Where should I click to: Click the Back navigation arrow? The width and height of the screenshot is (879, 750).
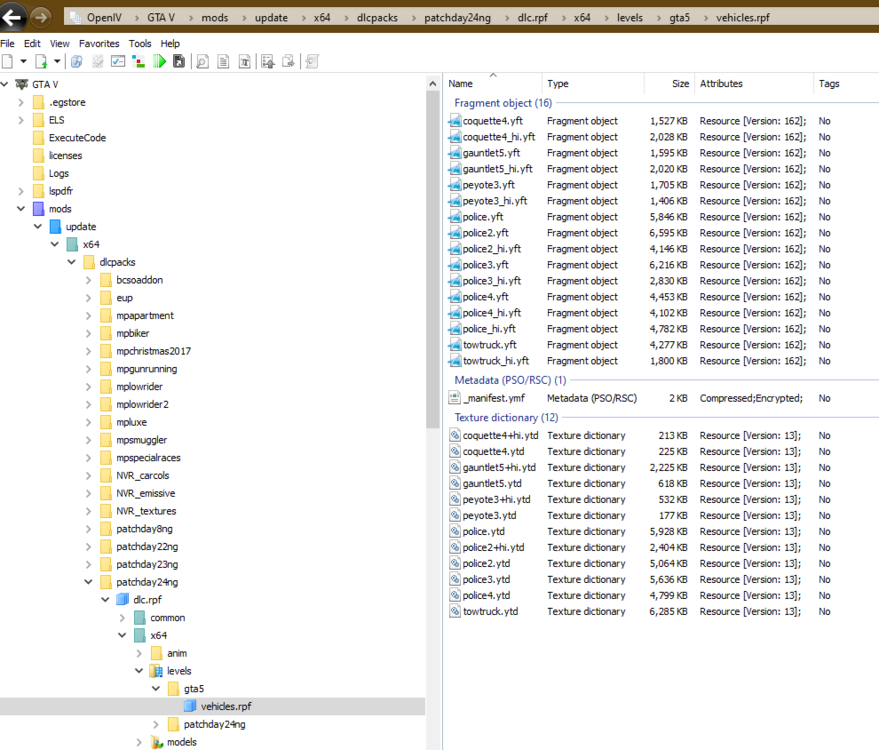(12, 17)
